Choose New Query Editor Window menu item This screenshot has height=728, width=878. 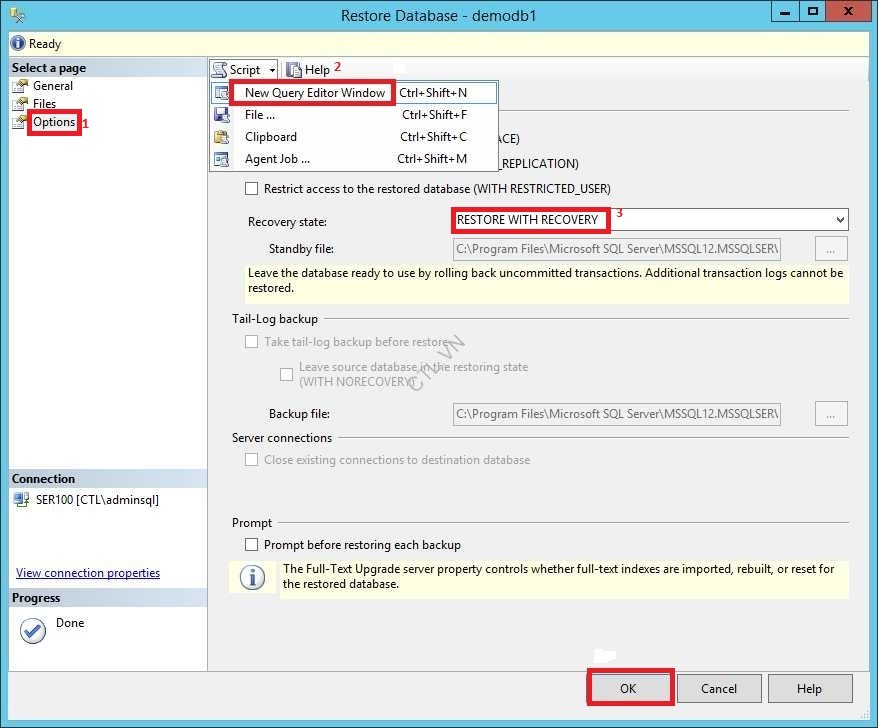314,93
